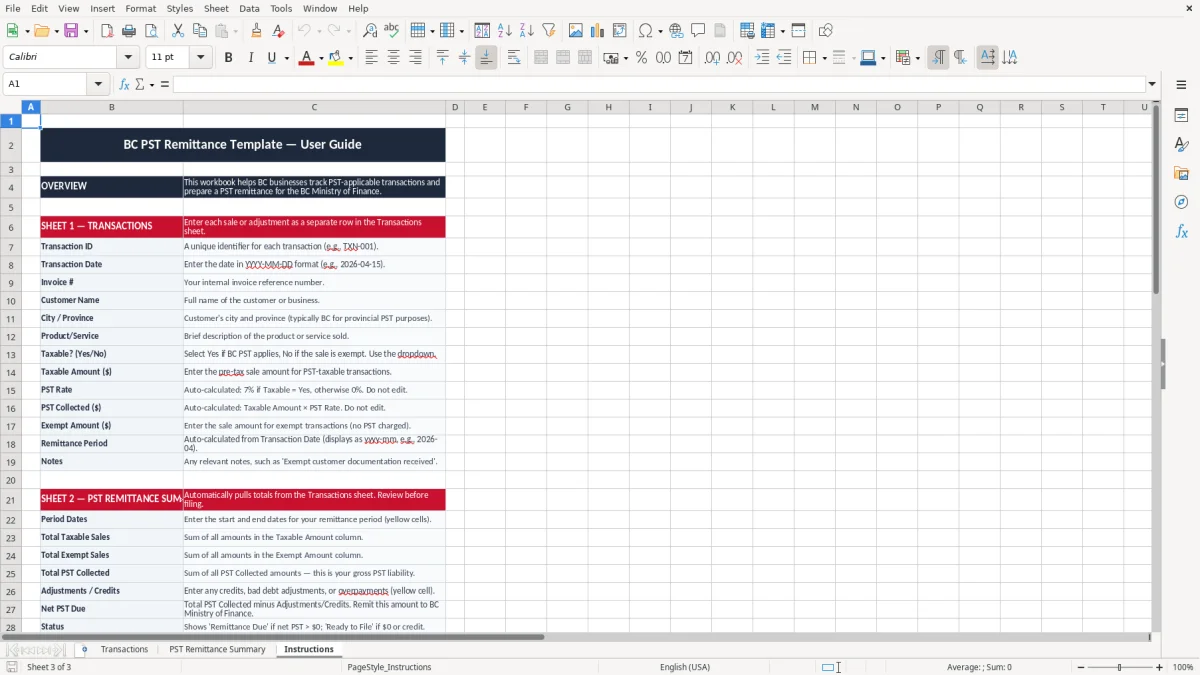Toggle Left-to-Right paragraph direction
This screenshot has width=1200, height=675.
click(x=938, y=58)
